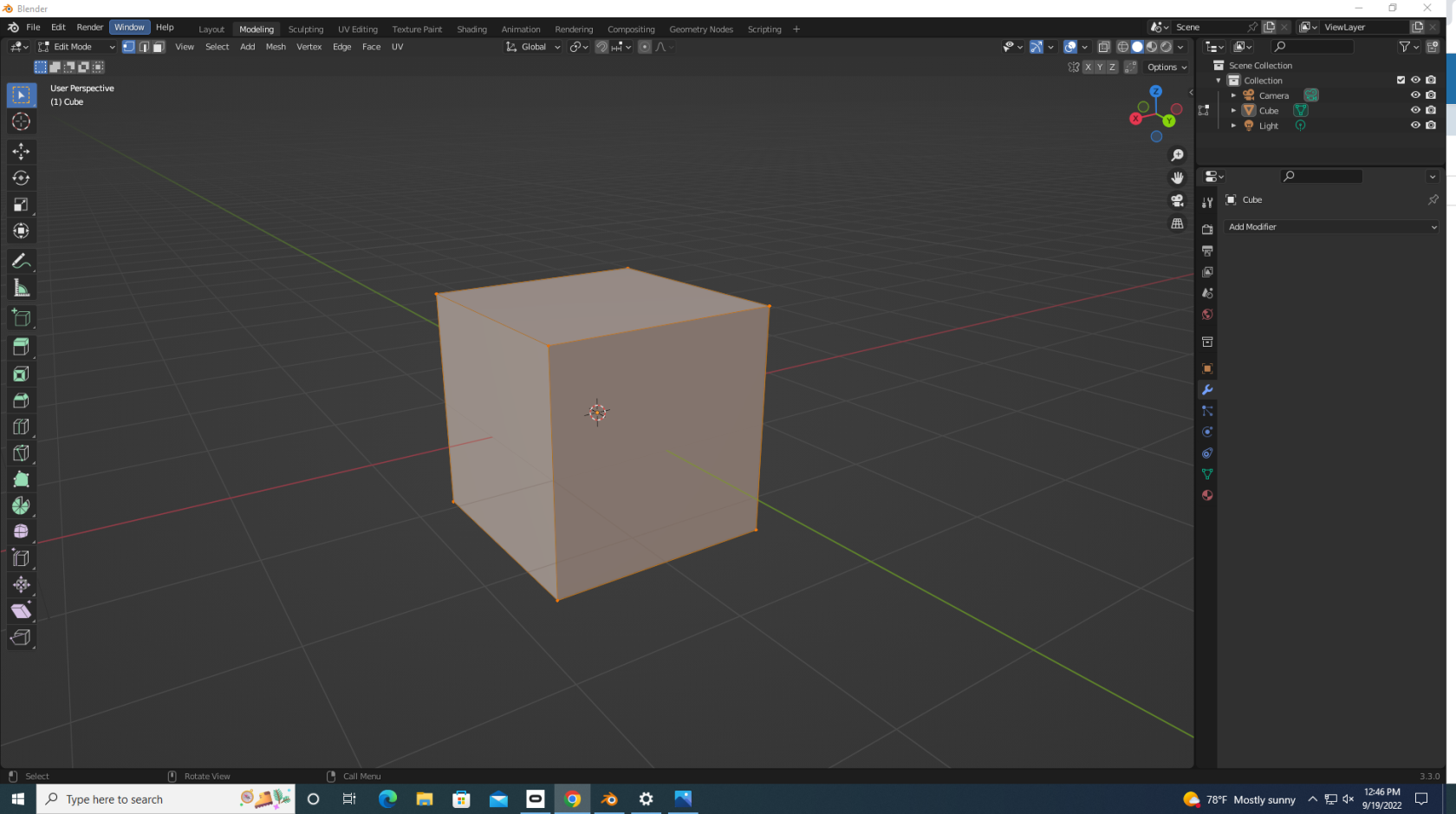Select the Shear tool
This screenshot has width=1456, height=814.
coord(21,611)
